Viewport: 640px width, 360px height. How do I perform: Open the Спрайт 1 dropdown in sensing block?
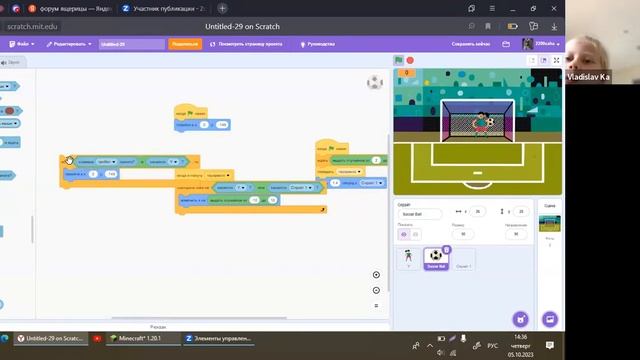pos(302,188)
